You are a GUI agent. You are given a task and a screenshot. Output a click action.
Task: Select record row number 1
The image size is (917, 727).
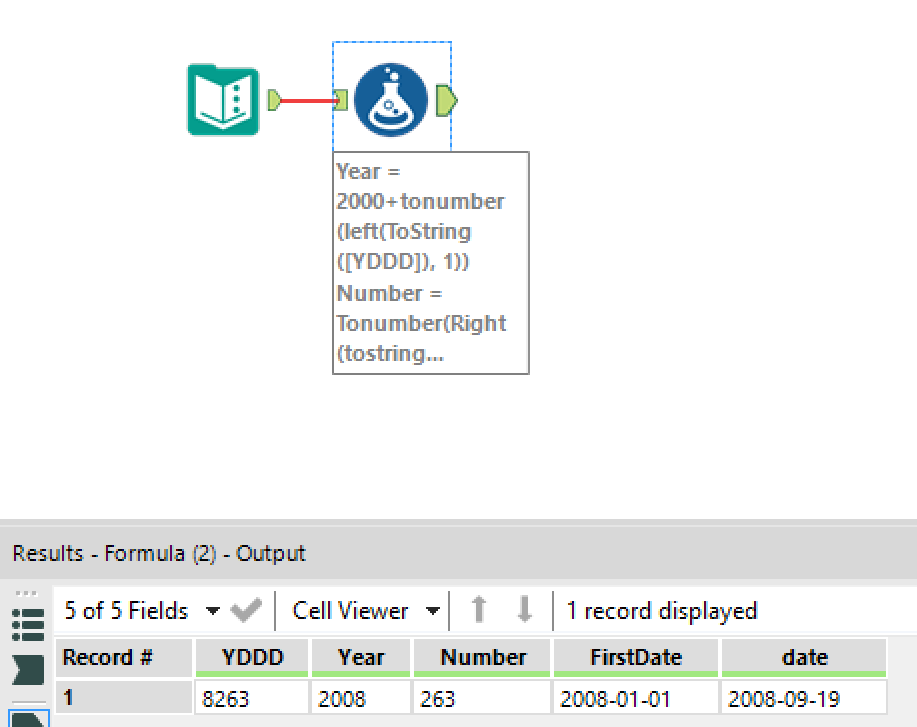click(123, 697)
